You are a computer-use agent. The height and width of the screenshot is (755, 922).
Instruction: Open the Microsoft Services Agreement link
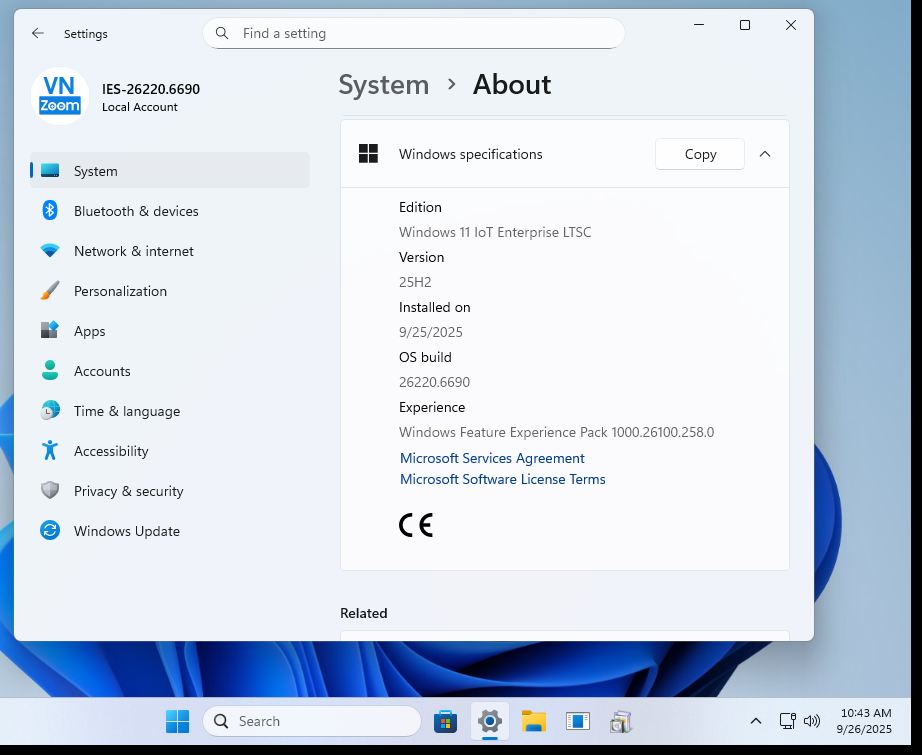click(492, 458)
